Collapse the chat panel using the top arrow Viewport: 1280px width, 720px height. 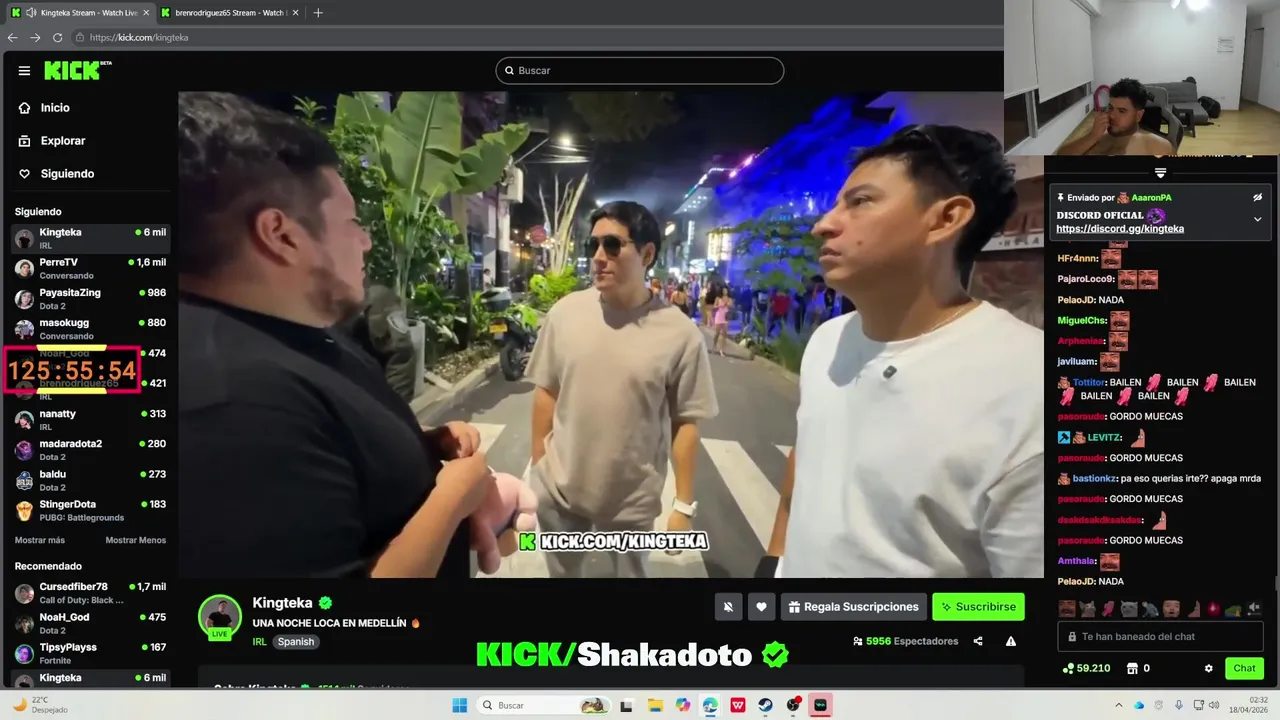point(1160,173)
